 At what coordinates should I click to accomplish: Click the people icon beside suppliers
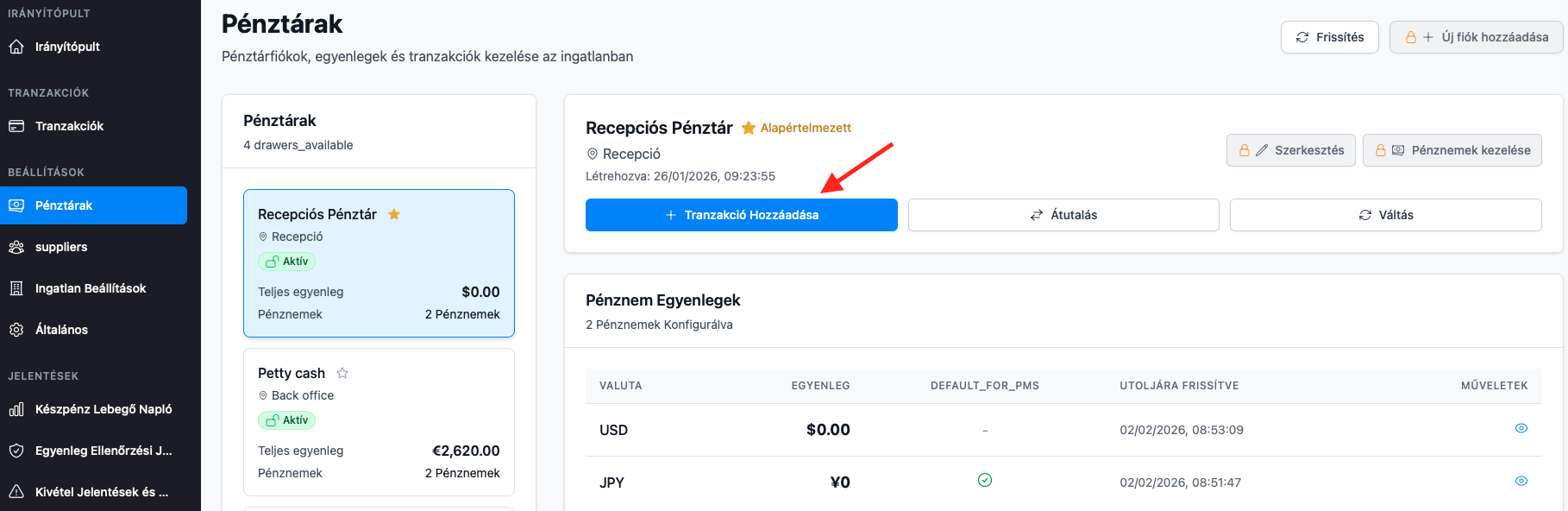point(16,247)
